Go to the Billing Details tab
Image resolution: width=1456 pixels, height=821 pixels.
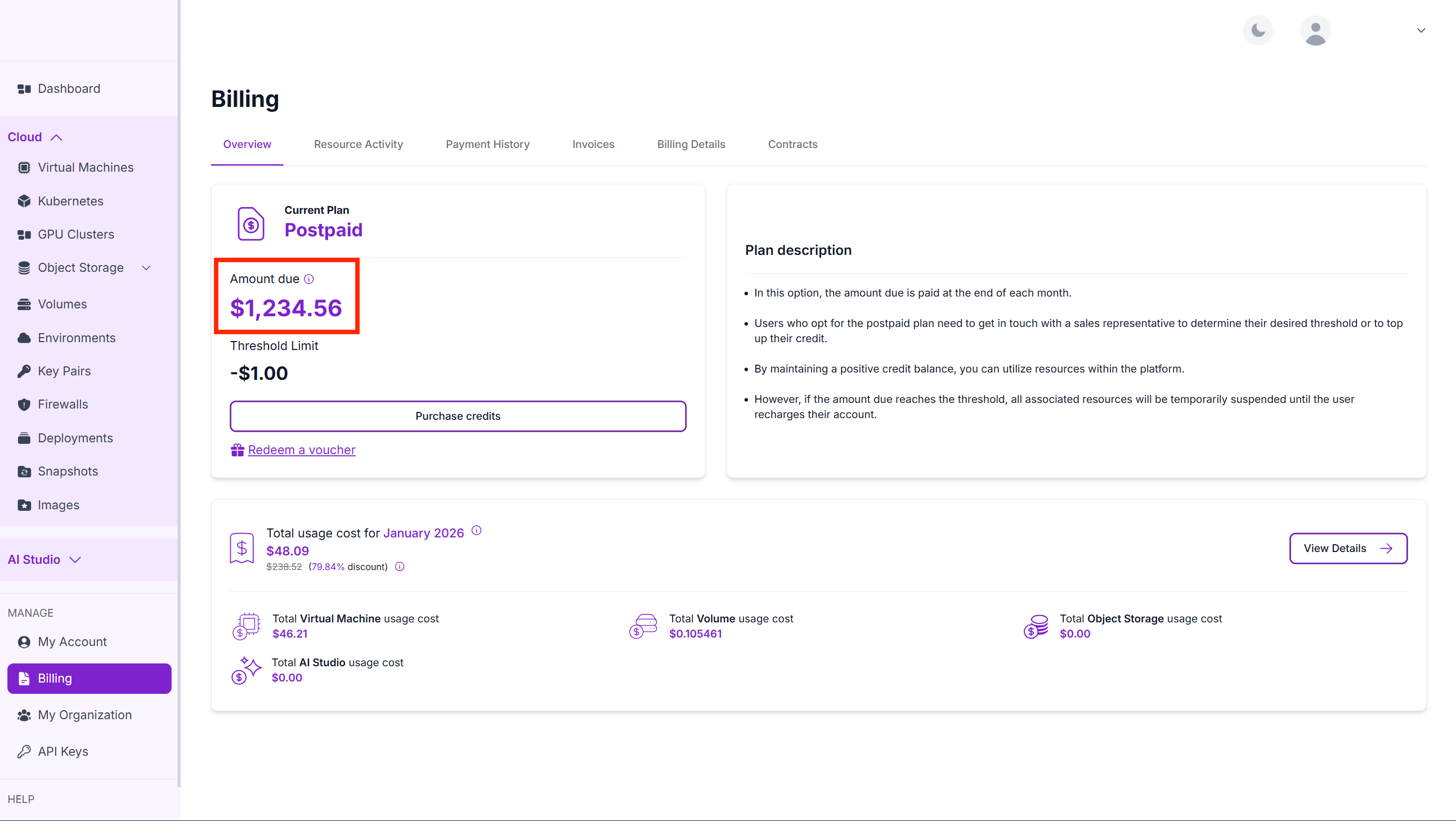coord(691,145)
